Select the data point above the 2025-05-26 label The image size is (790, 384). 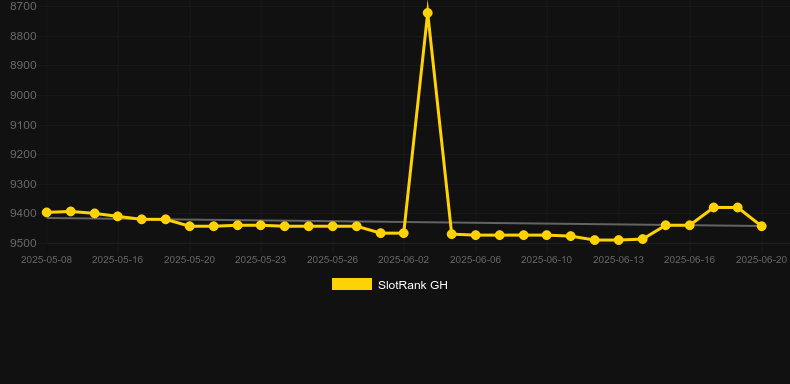tap(333, 226)
